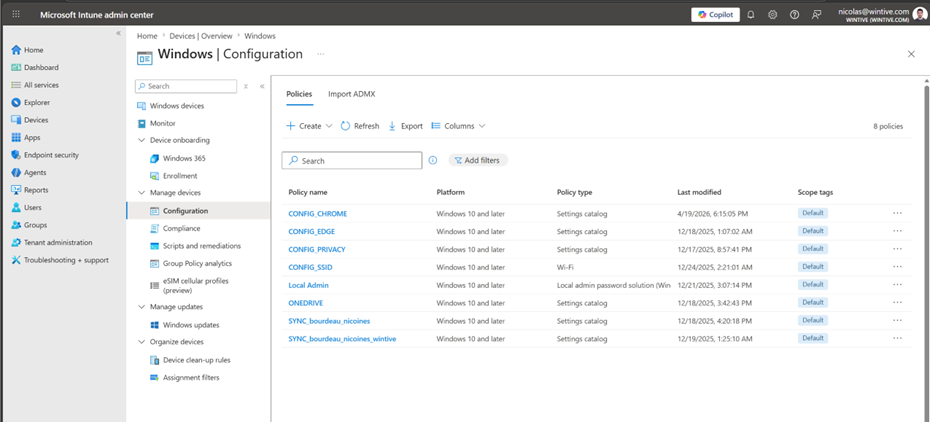Click the info icon beside policies search
The height and width of the screenshot is (422, 930).
click(x=433, y=161)
